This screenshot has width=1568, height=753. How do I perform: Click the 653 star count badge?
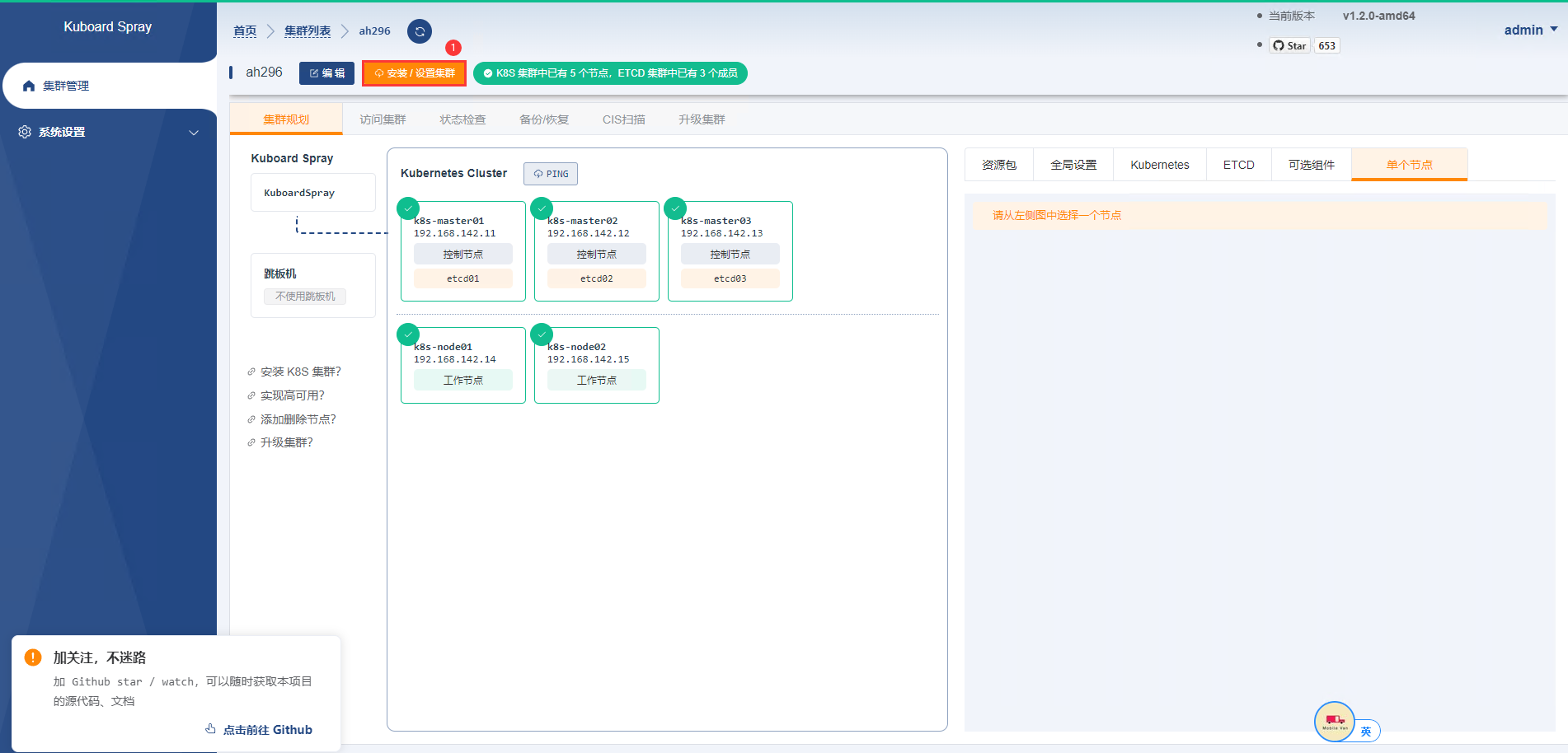point(1326,46)
